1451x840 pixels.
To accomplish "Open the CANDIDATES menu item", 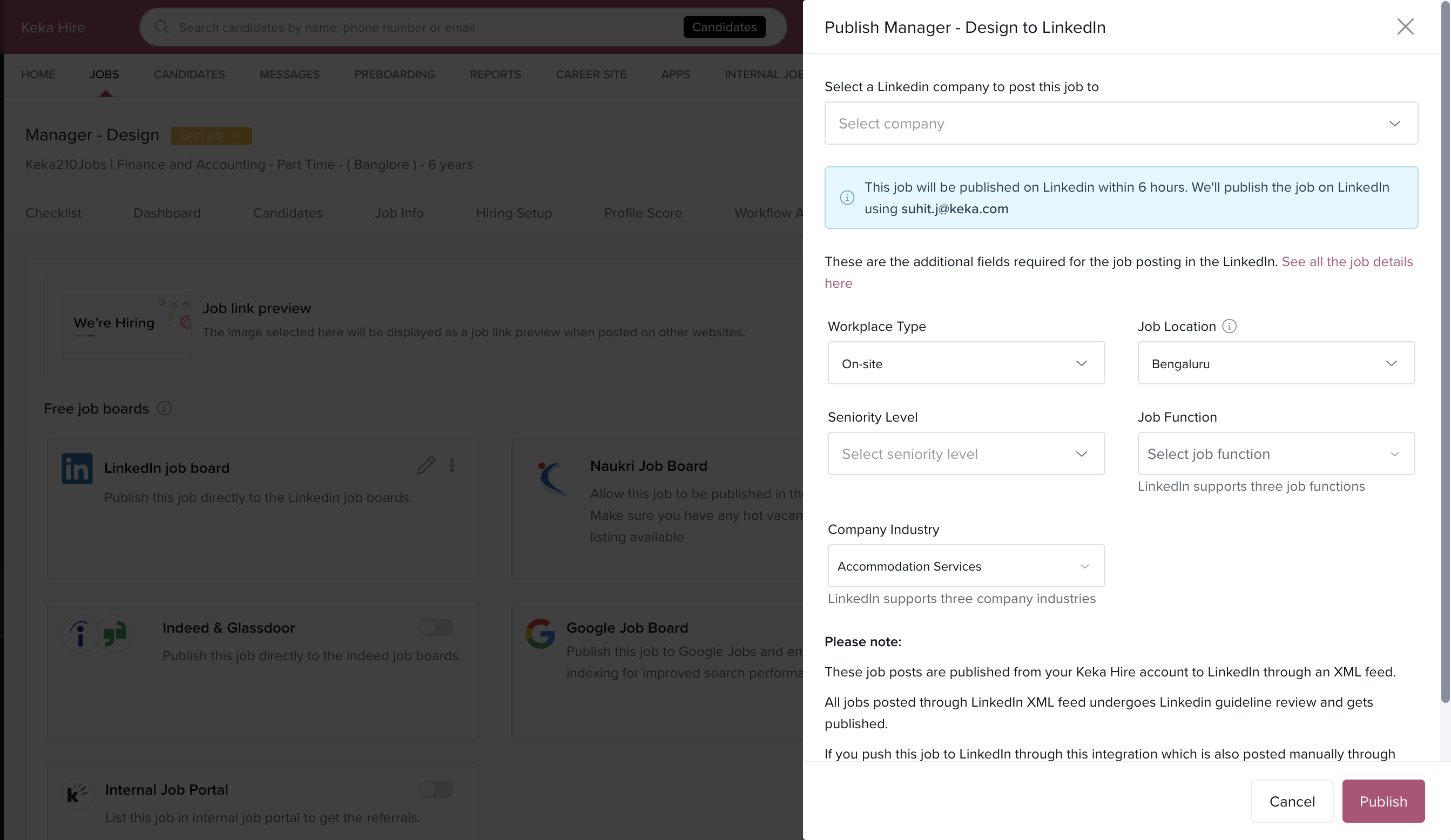I will 189,74.
